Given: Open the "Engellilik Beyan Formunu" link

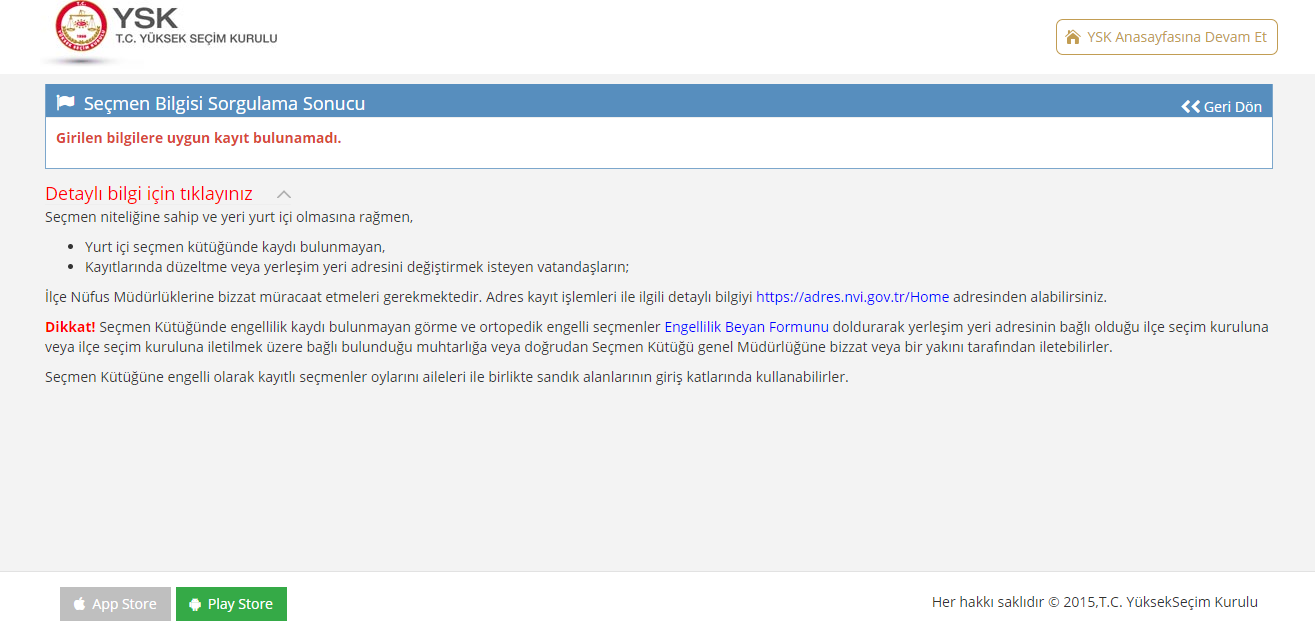Looking at the screenshot, I should pos(746,327).
